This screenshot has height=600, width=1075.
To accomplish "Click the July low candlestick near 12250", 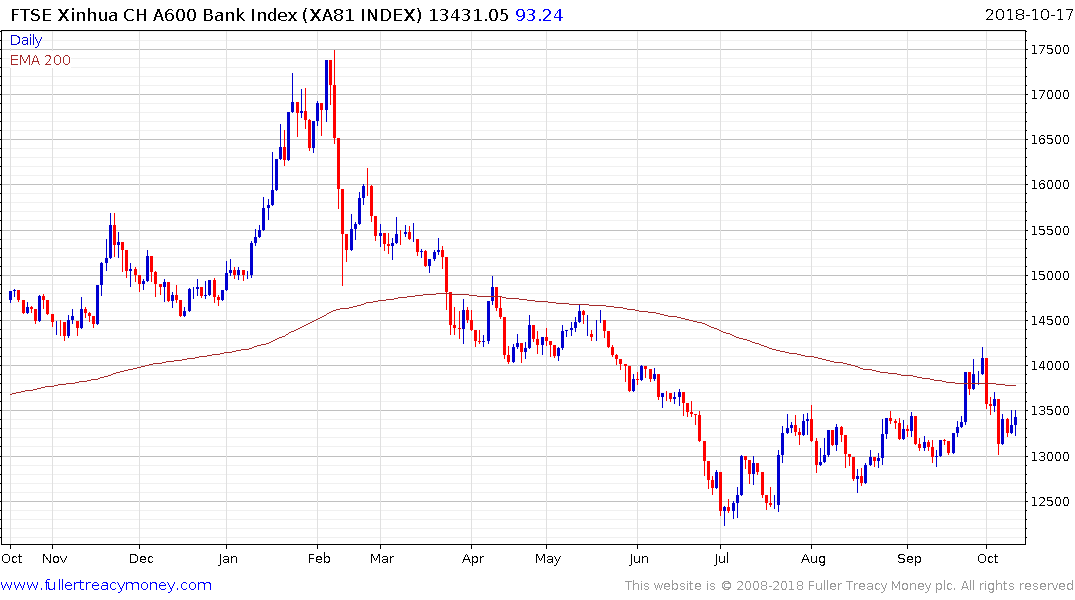I will (x=724, y=516).
